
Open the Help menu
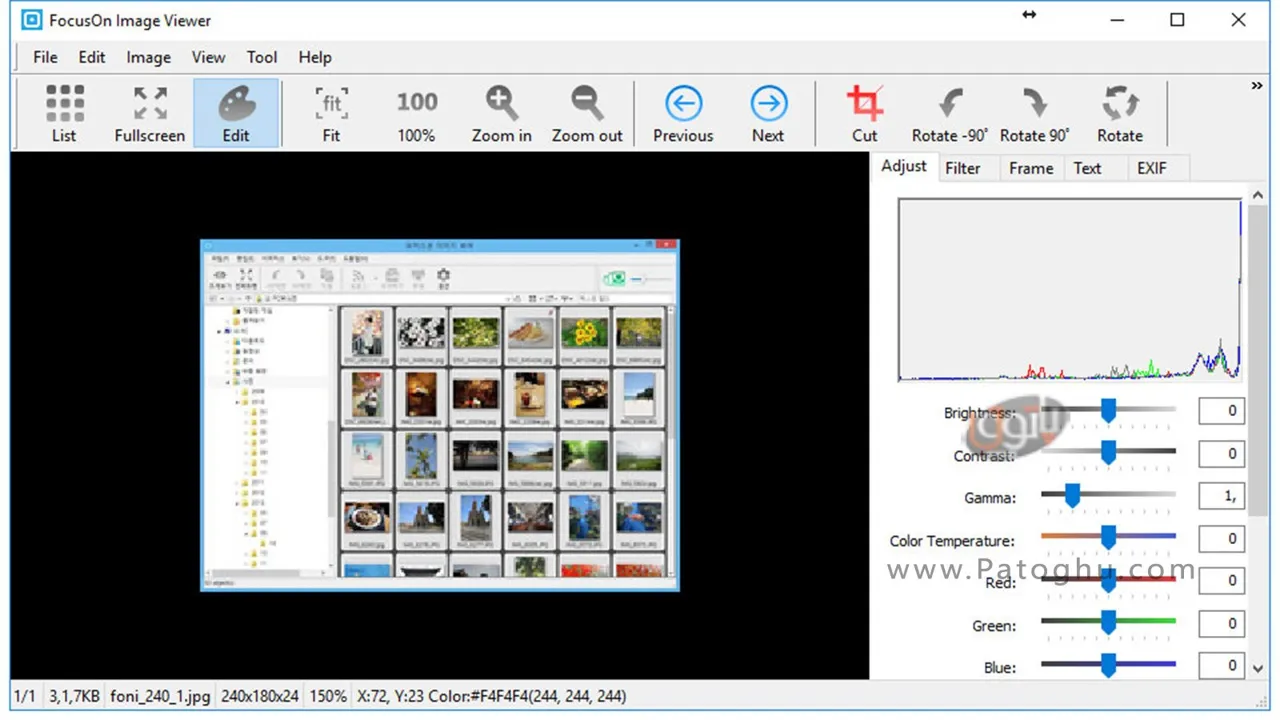(x=315, y=57)
